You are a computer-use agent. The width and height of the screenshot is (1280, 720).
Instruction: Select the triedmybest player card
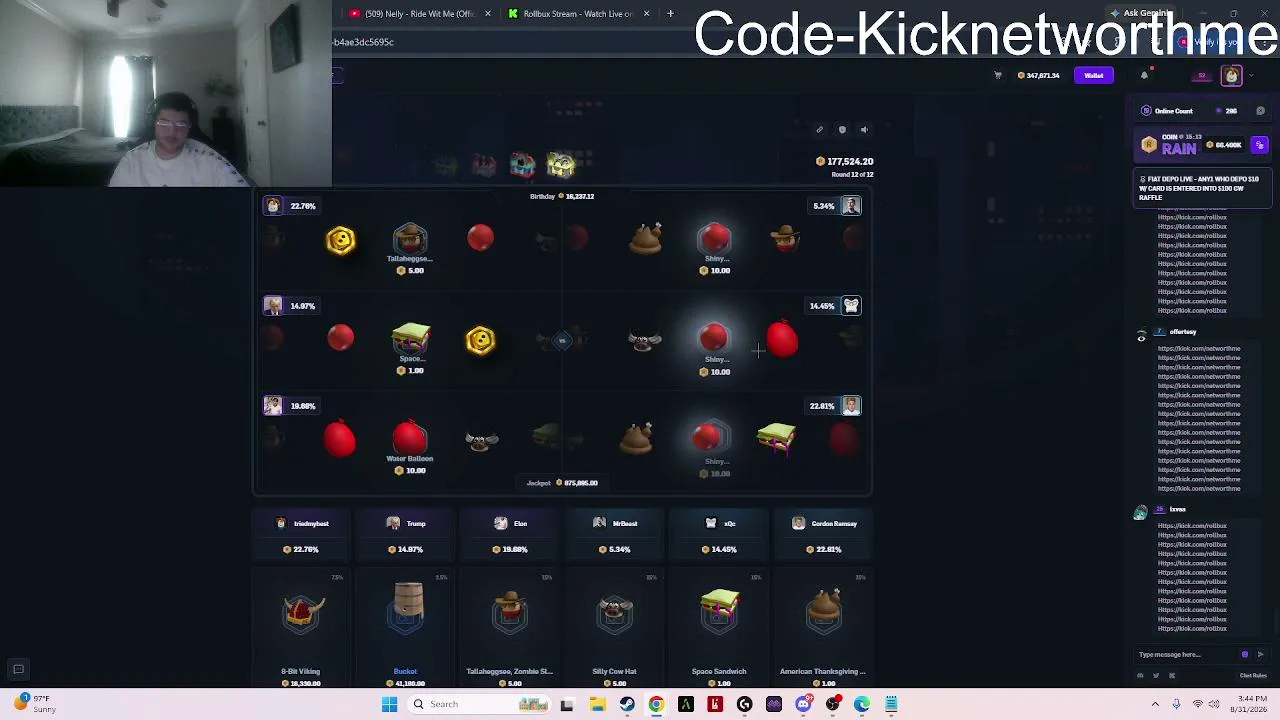[301, 536]
